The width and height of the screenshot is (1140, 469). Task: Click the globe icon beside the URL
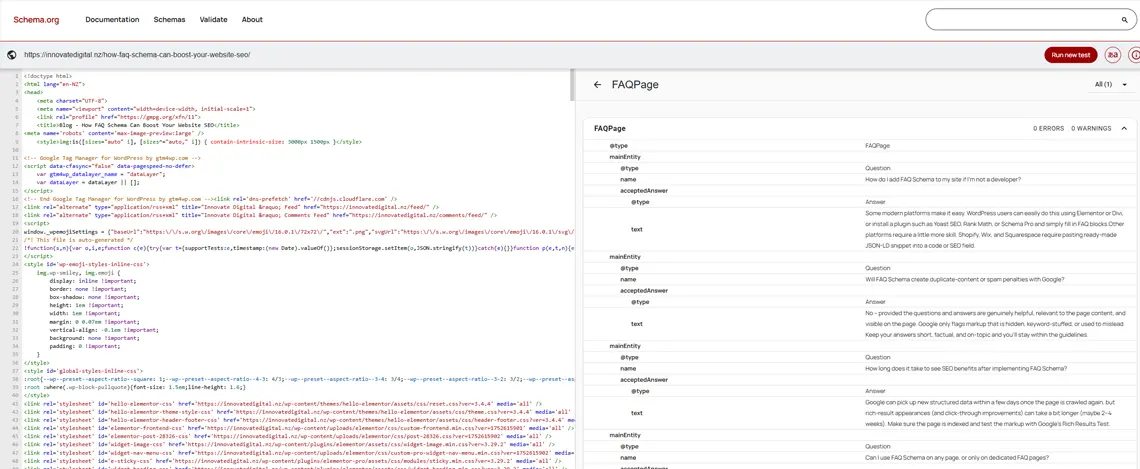(x=12, y=55)
